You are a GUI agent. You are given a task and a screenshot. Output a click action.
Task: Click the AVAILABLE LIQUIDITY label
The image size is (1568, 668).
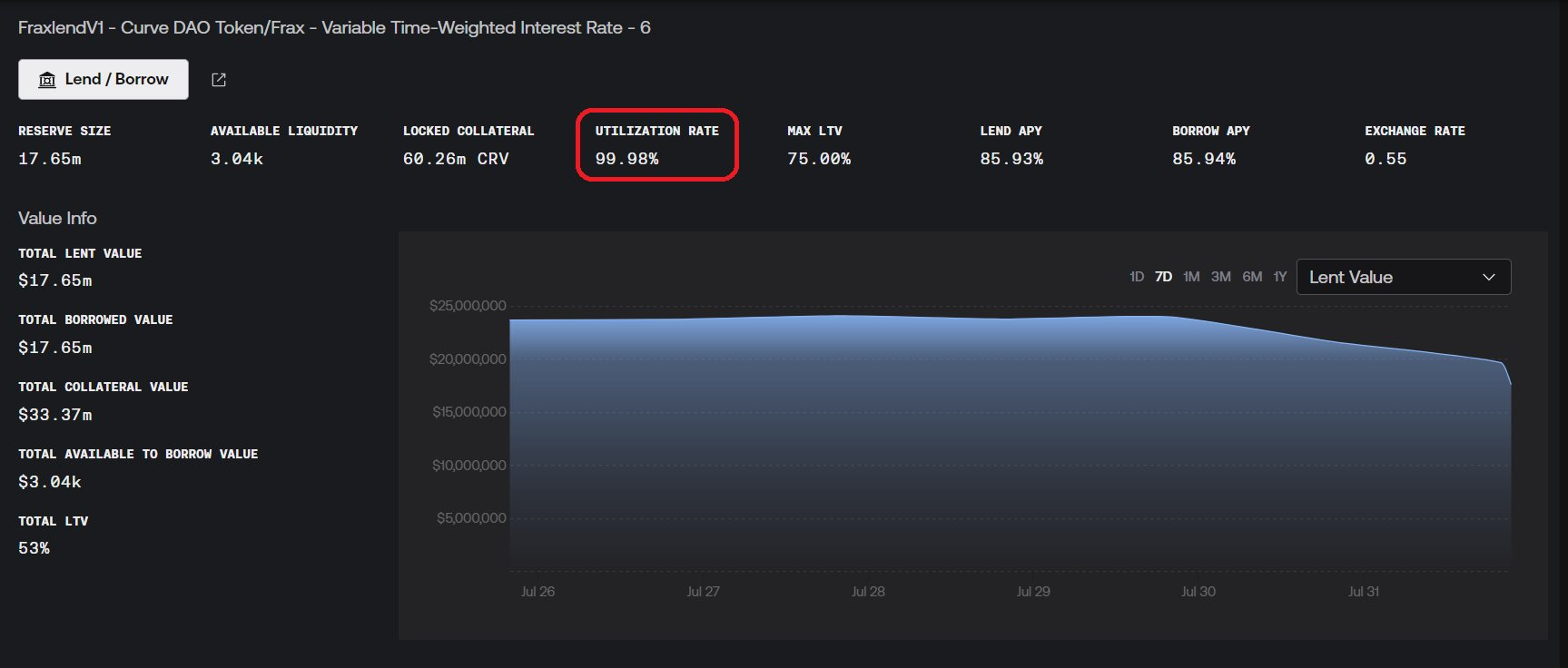[x=284, y=131]
